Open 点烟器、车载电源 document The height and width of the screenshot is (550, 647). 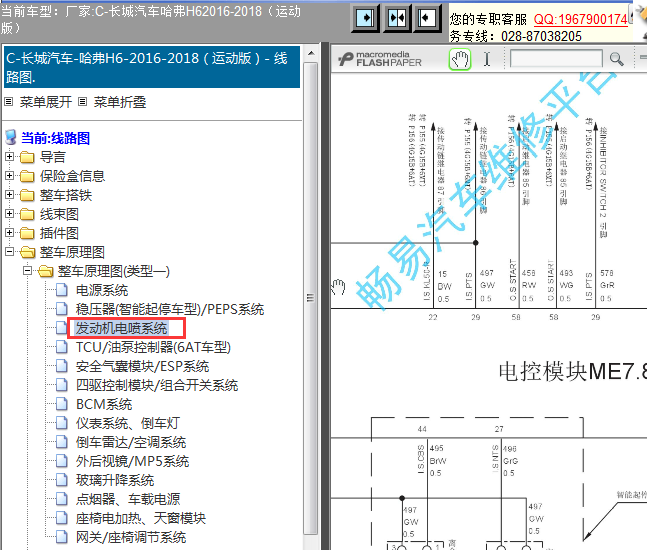(x=128, y=499)
